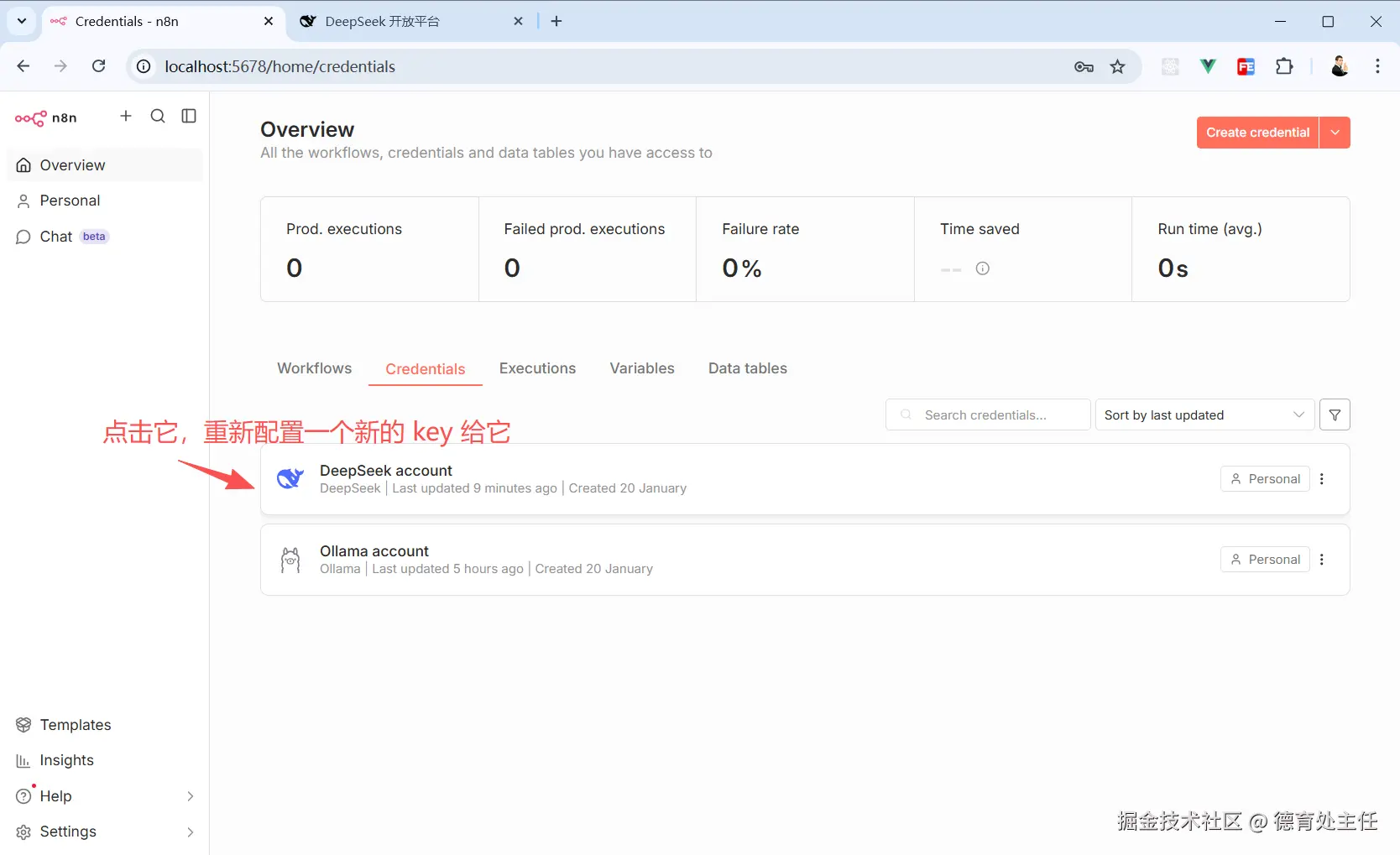Click the Vue devtools extension icon
Image resolution: width=1400 pixels, height=855 pixels.
coord(1208,66)
